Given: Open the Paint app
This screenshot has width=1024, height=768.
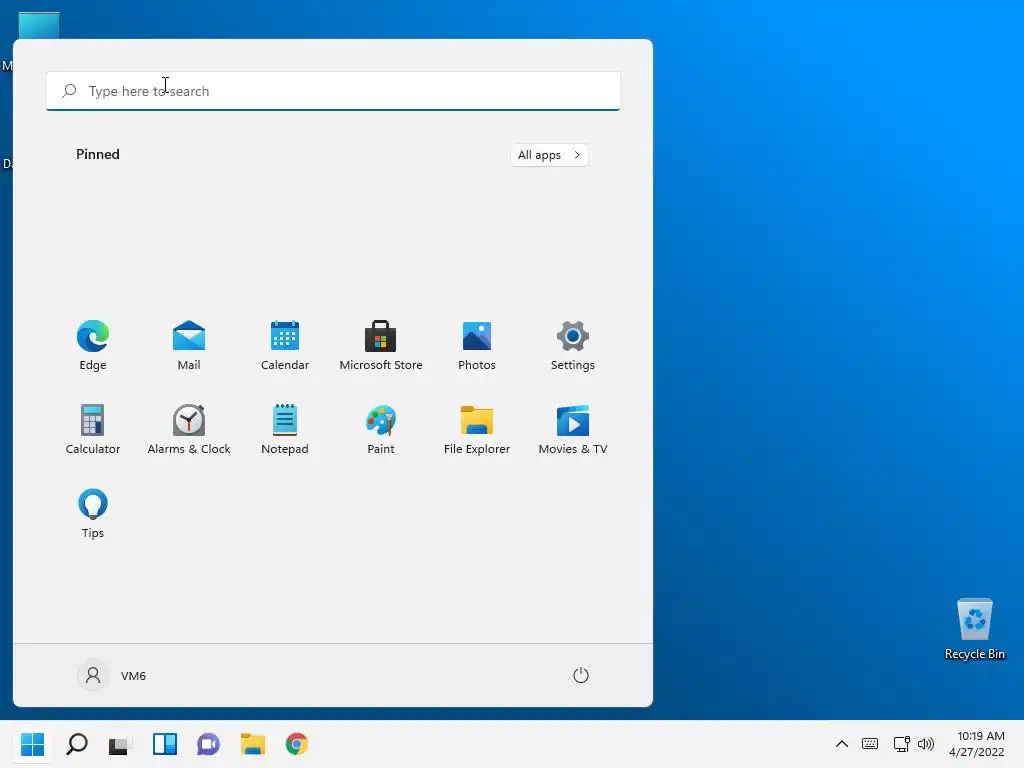Looking at the screenshot, I should tap(381, 430).
